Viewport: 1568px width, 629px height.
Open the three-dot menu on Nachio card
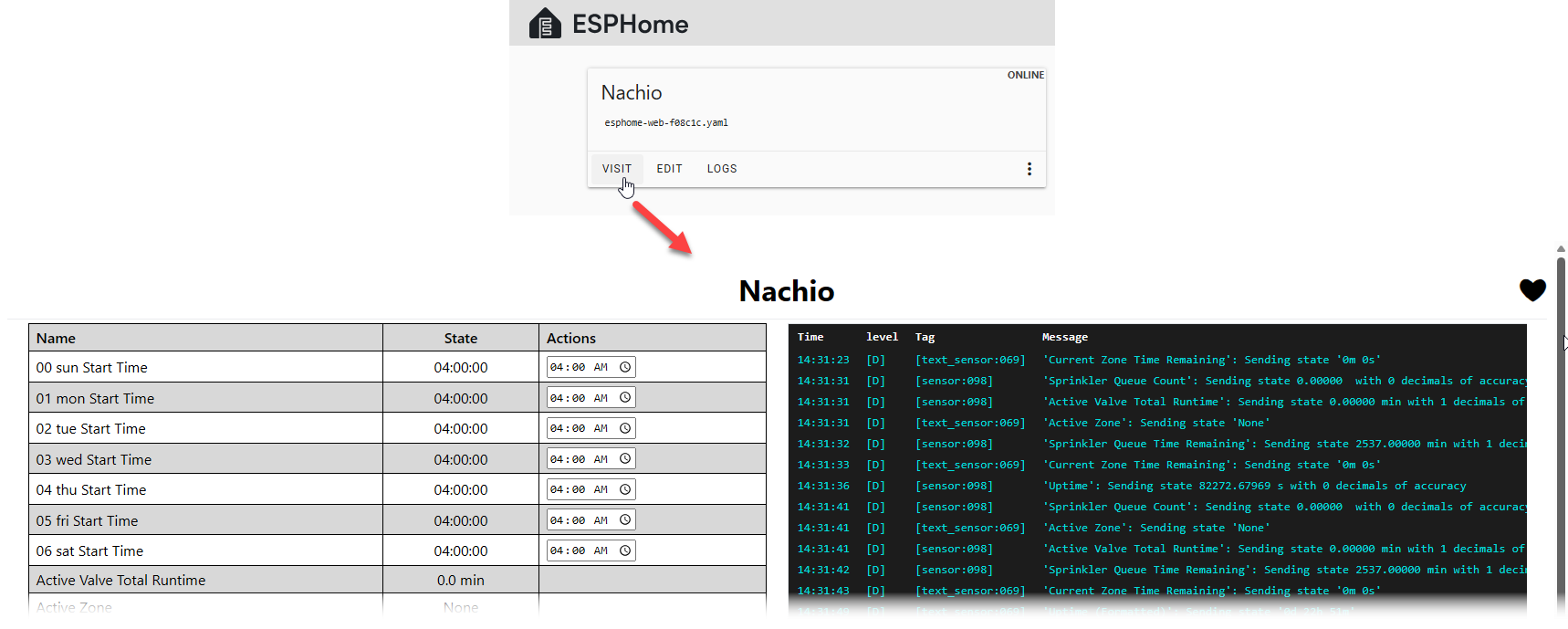click(x=1030, y=169)
